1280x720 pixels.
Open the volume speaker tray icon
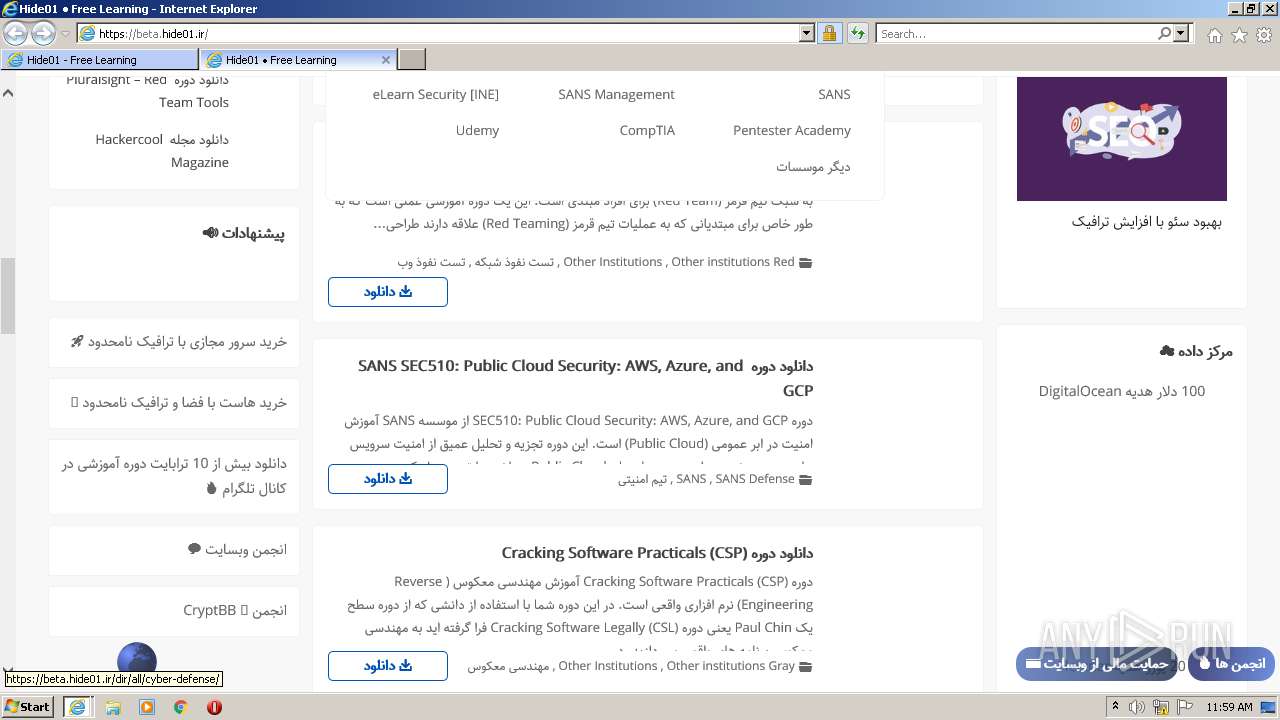(1138, 707)
